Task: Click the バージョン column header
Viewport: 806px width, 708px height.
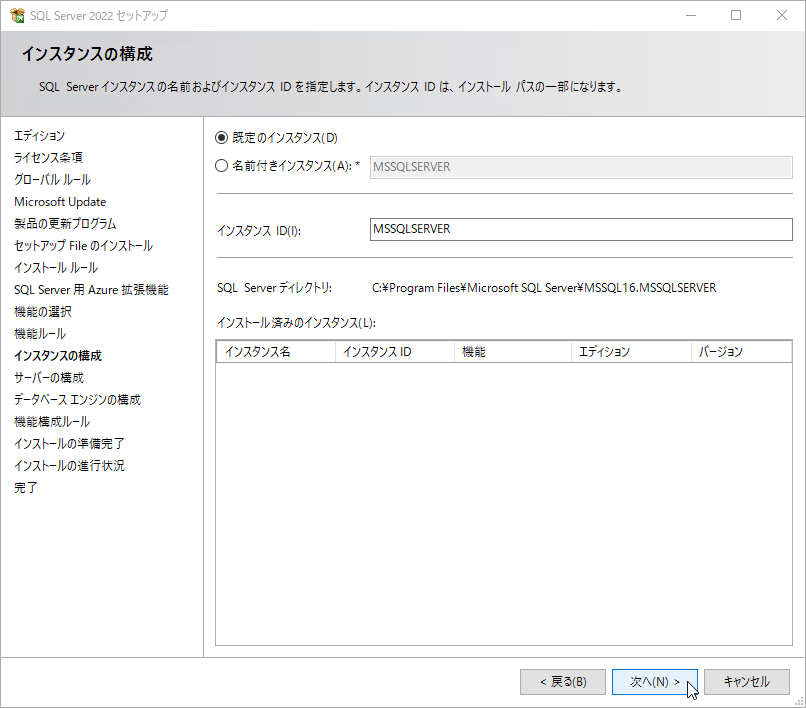Action: pyautogui.click(x=740, y=352)
